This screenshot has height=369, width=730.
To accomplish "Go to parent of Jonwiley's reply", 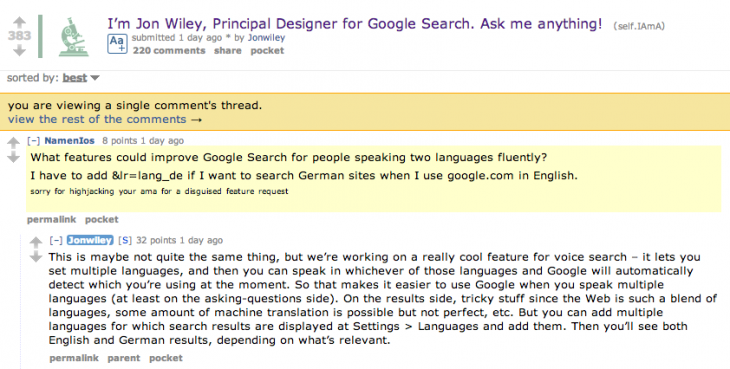I will (123, 358).
